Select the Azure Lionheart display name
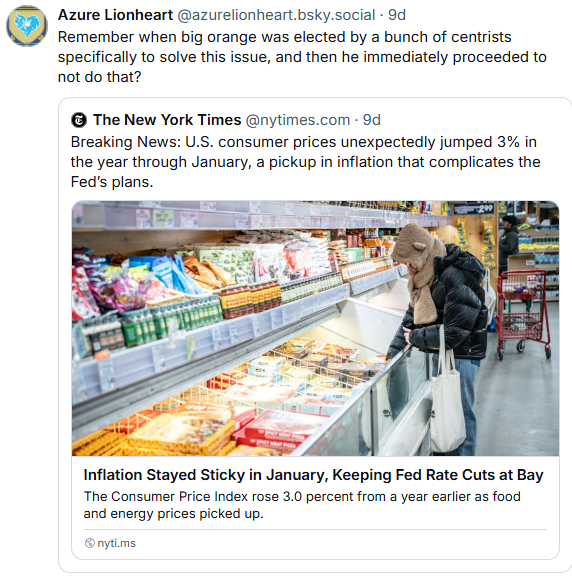 (115, 15)
